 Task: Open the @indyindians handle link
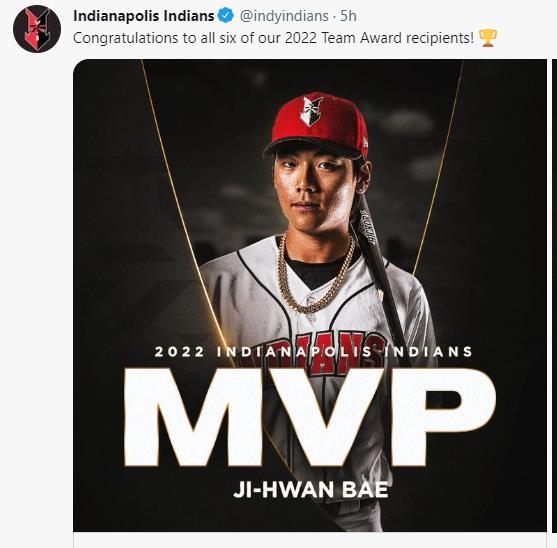[284, 16]
